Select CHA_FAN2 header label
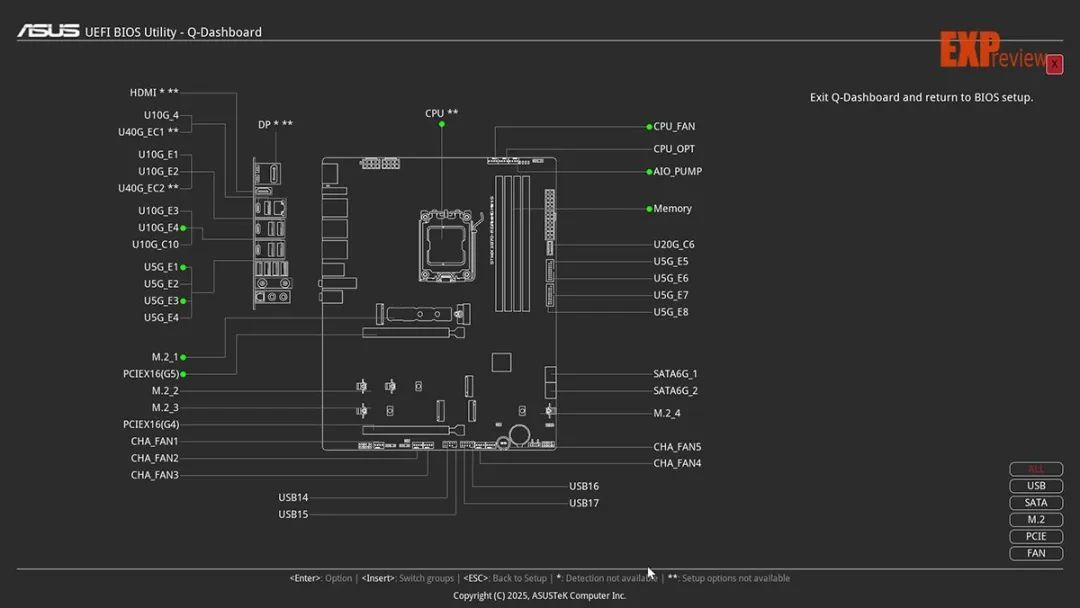This screenshot has height=608, width=1080. pyautogui.click(x=154, y=458)
